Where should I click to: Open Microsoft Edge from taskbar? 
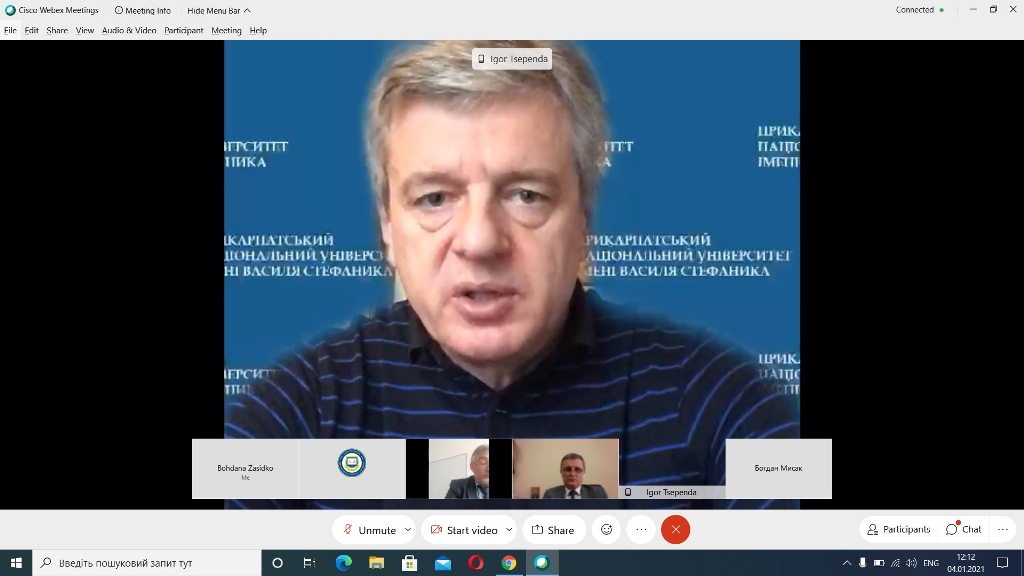(x=343, y=563)
